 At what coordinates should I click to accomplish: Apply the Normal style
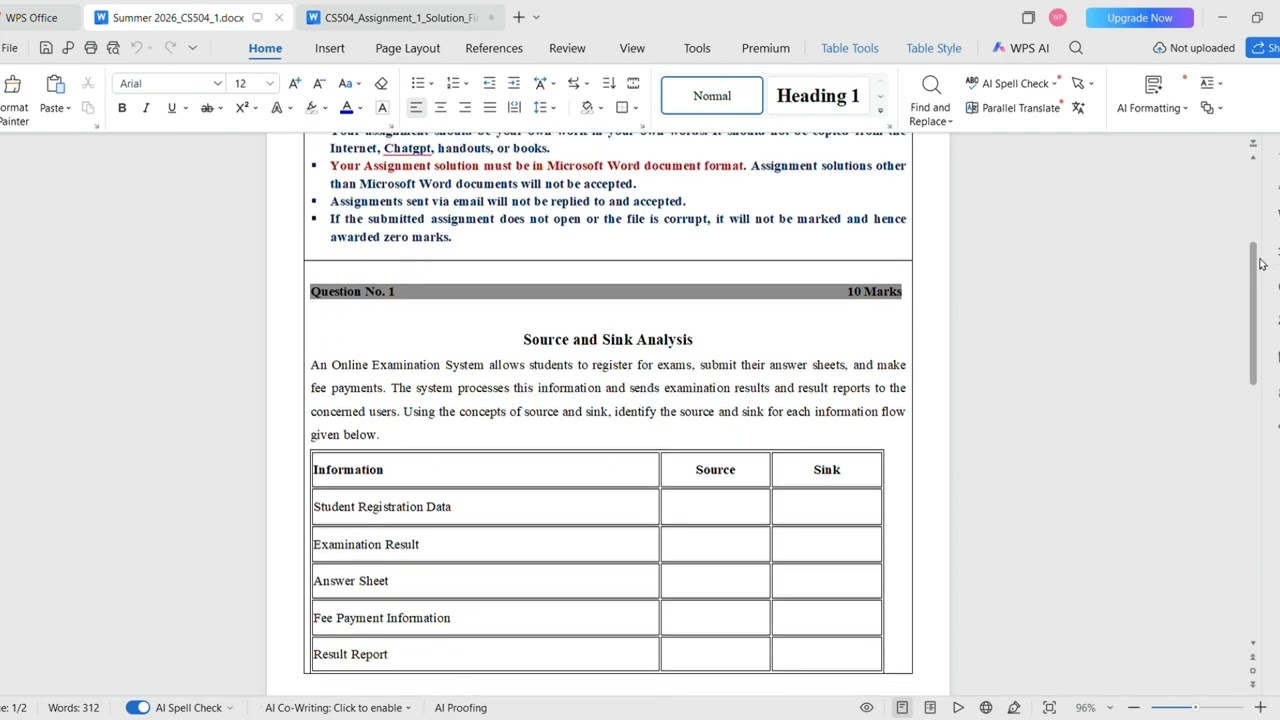pos(712,96)
